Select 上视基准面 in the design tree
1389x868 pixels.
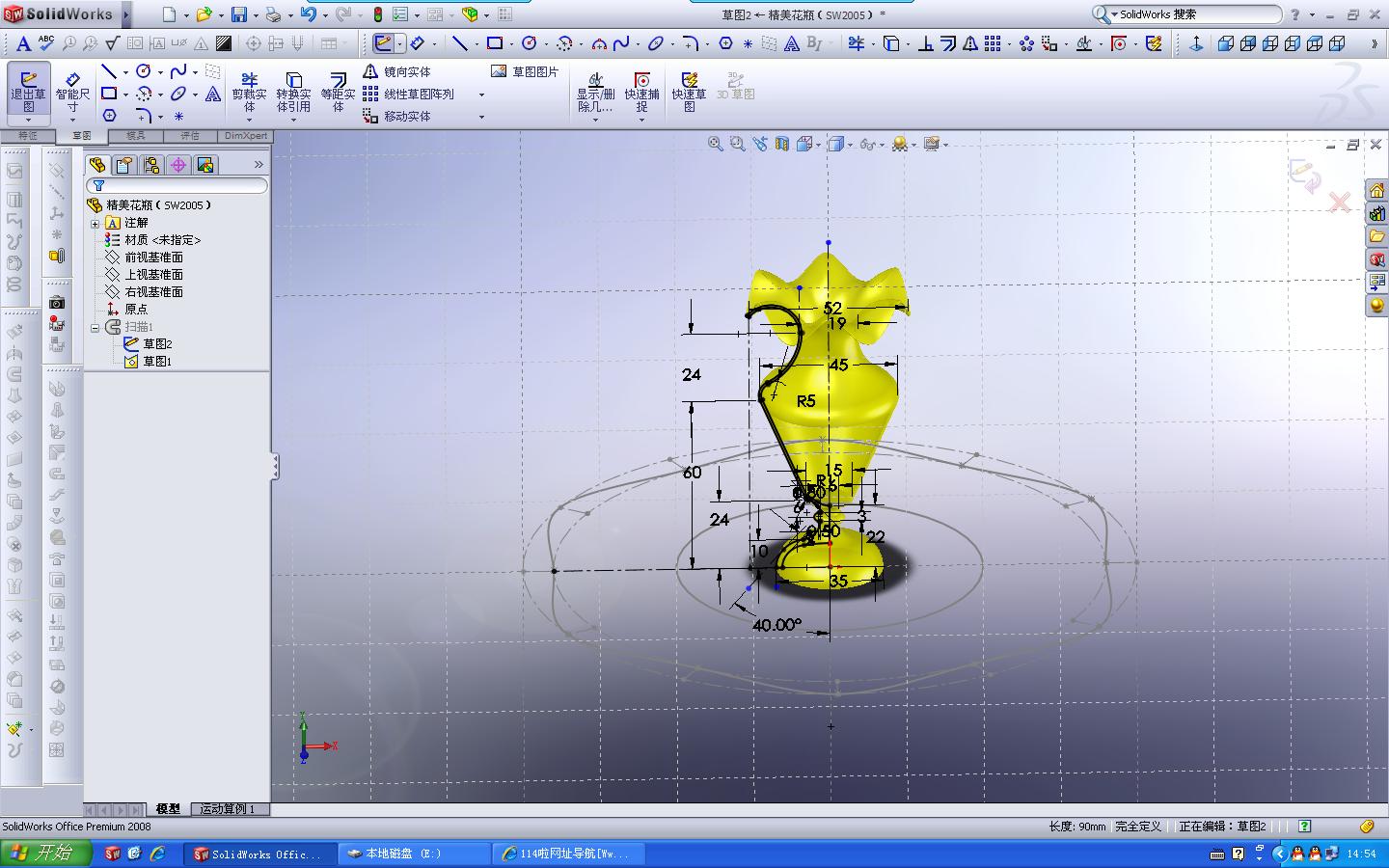pos(153,275)
